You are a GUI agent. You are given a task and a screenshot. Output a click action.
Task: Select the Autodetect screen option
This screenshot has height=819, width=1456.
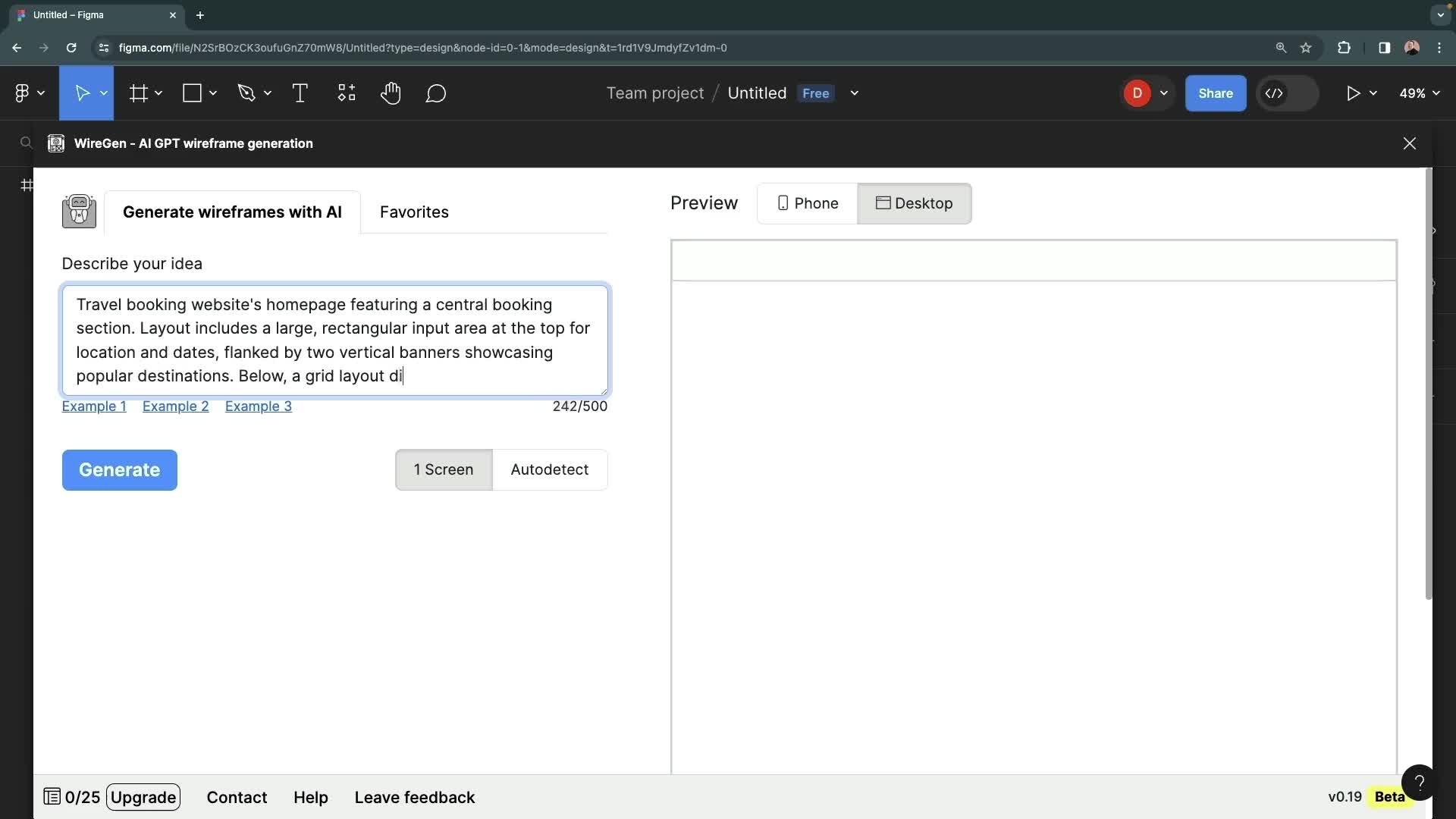(551, 470)
